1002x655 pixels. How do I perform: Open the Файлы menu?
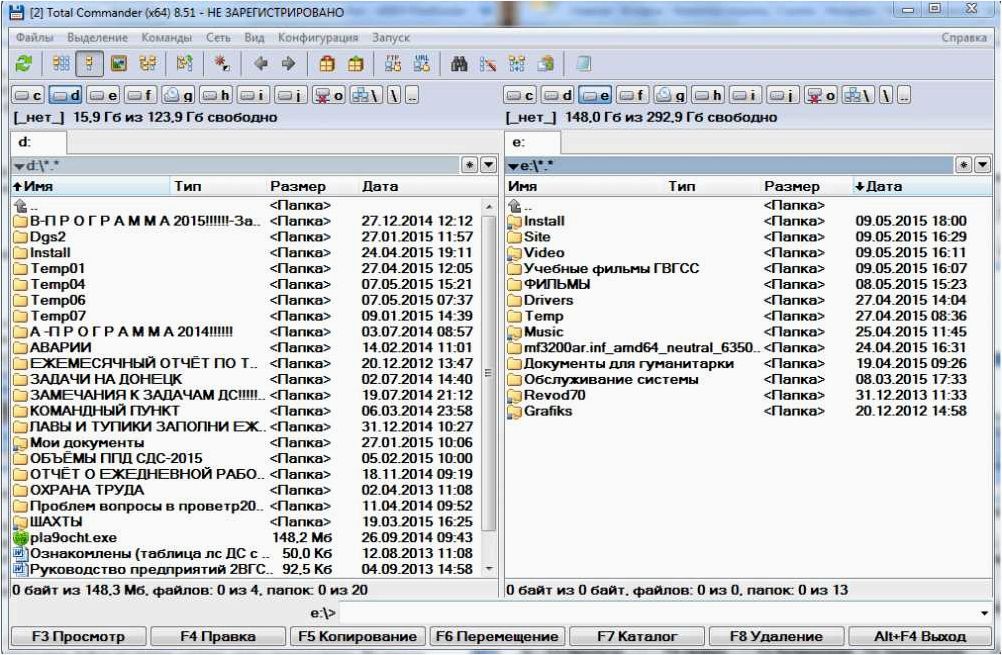tap(35, 38)
